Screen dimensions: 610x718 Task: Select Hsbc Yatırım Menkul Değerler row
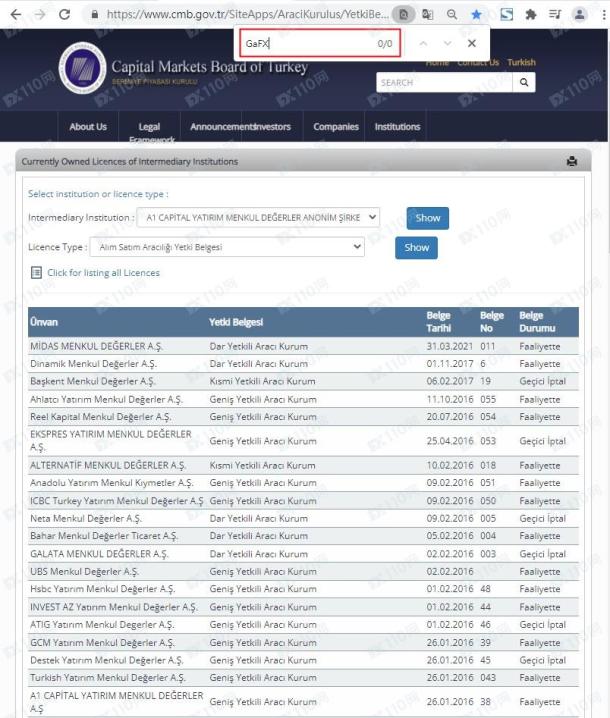[x=303, y=589]
